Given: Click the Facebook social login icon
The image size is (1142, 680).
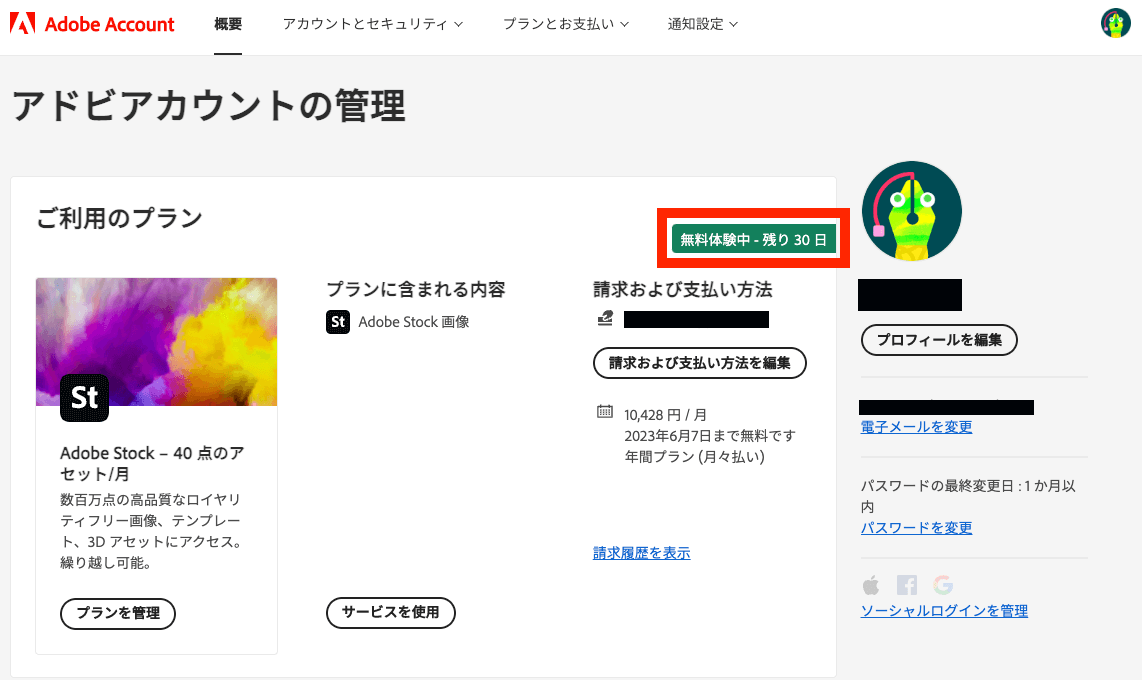Looking at the screenshot, I should pos(907,585).
